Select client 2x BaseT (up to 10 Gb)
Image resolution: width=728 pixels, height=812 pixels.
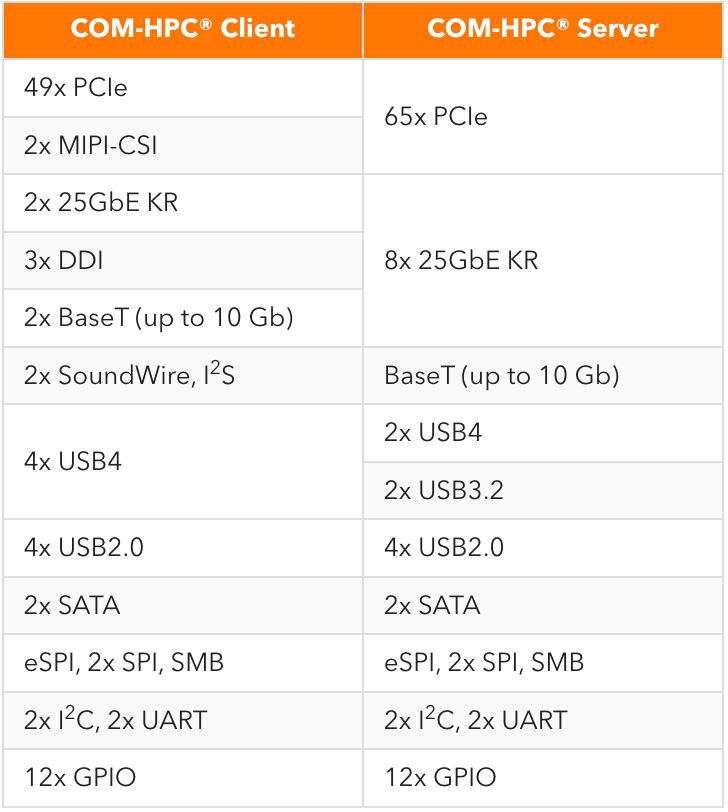tap(183, 318)
